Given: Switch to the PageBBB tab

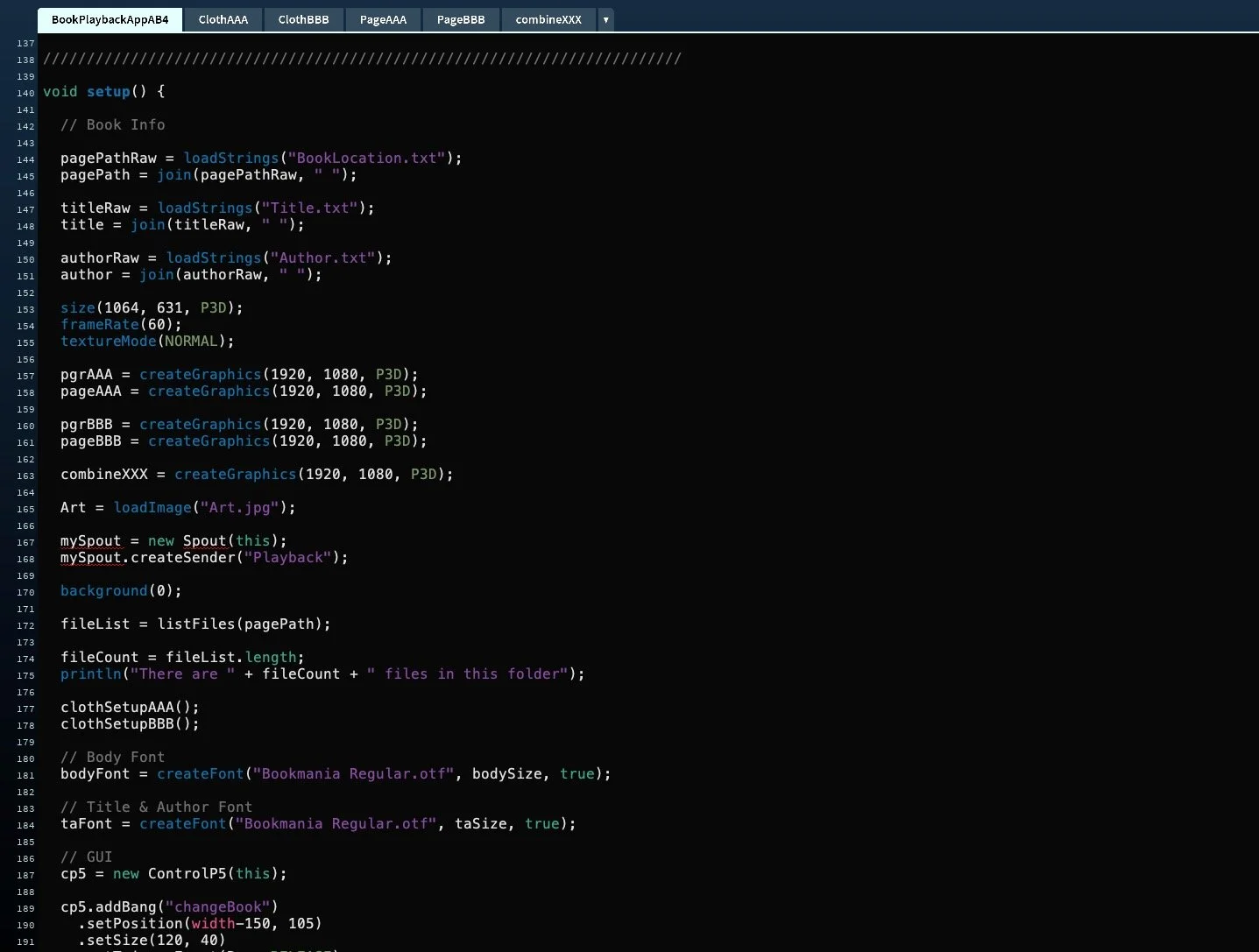Looking at the screenshot, I should click(x=461, y=19).
